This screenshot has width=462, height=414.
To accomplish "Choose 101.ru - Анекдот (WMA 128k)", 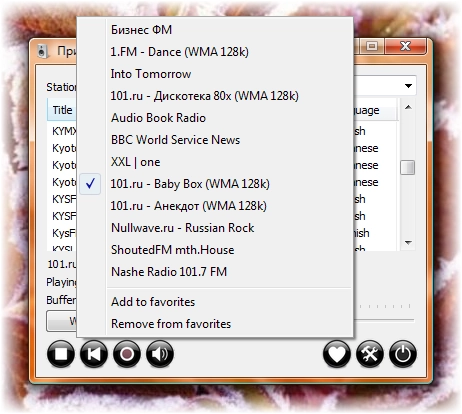I will tap(215, 206).
